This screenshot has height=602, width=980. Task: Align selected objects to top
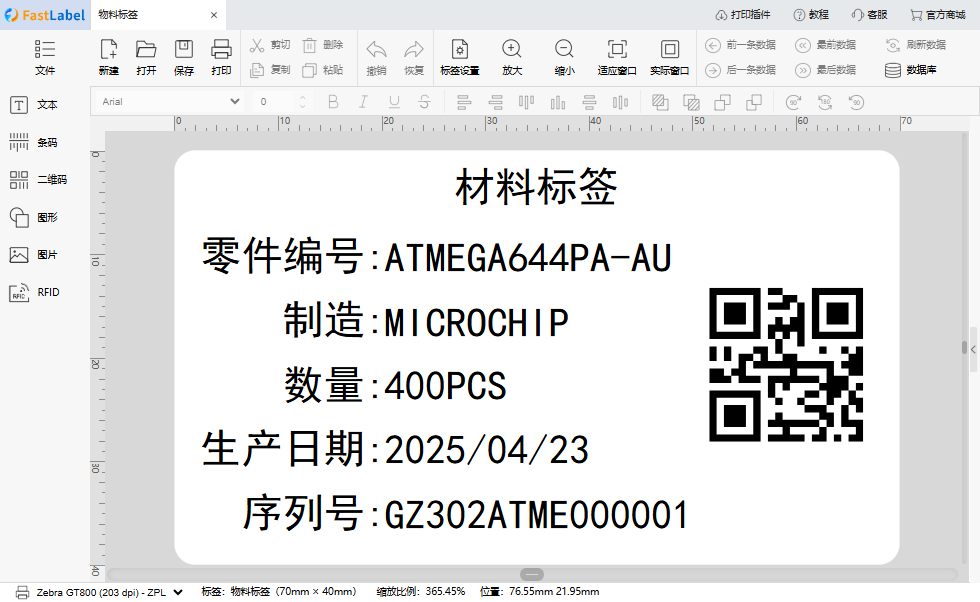(x=526, y=102)
